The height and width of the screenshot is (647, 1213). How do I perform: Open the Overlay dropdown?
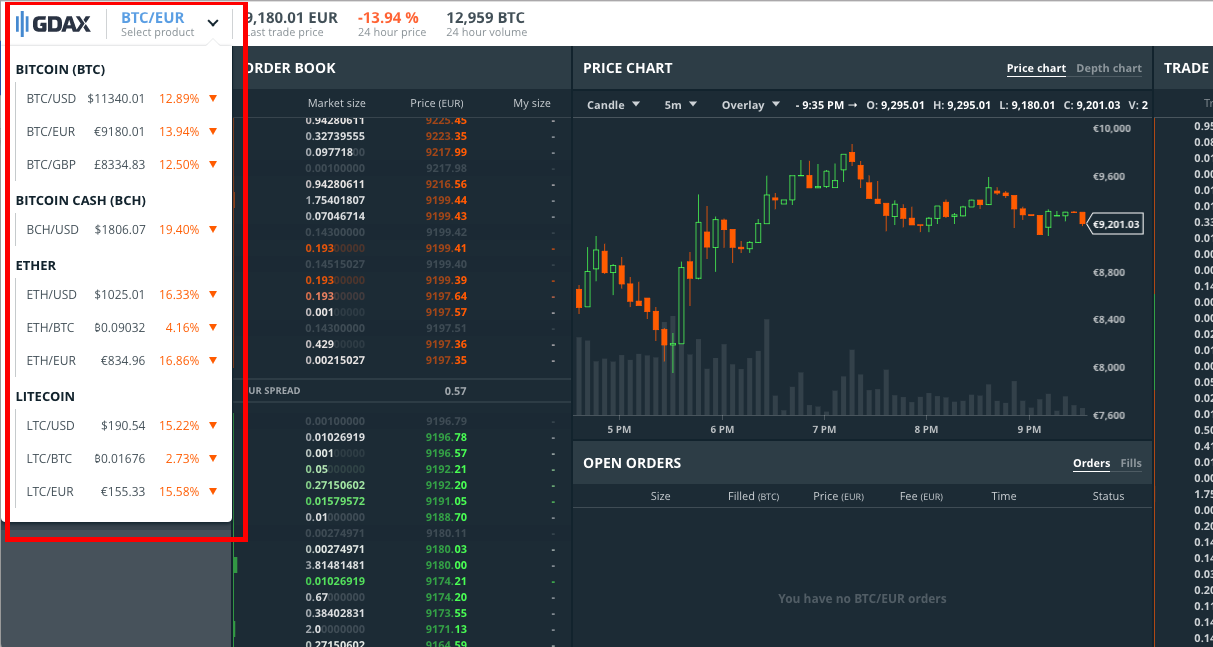pyautogui.click(x=750, y=105)
